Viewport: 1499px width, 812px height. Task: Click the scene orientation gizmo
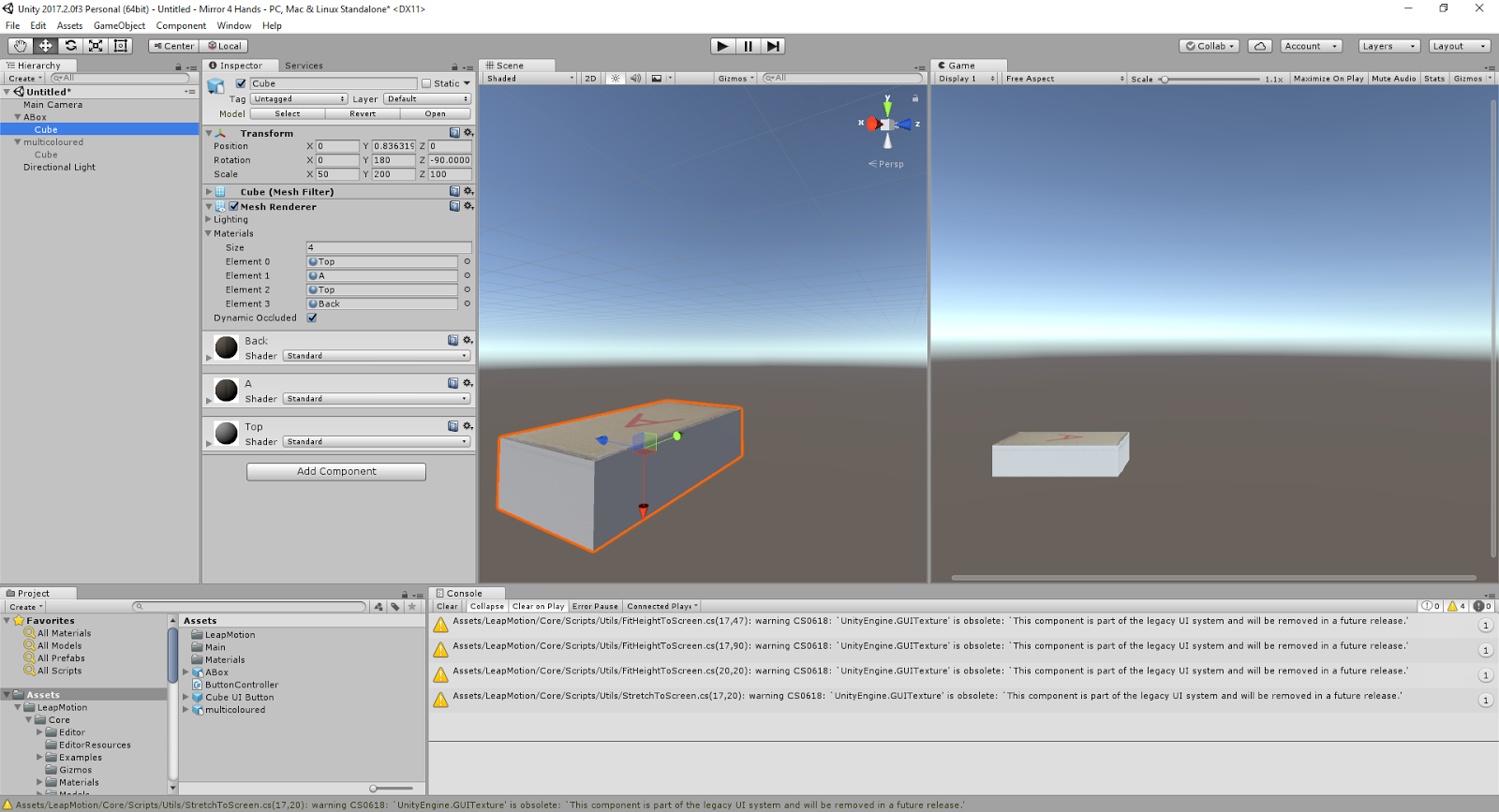[x=887, y=124]
